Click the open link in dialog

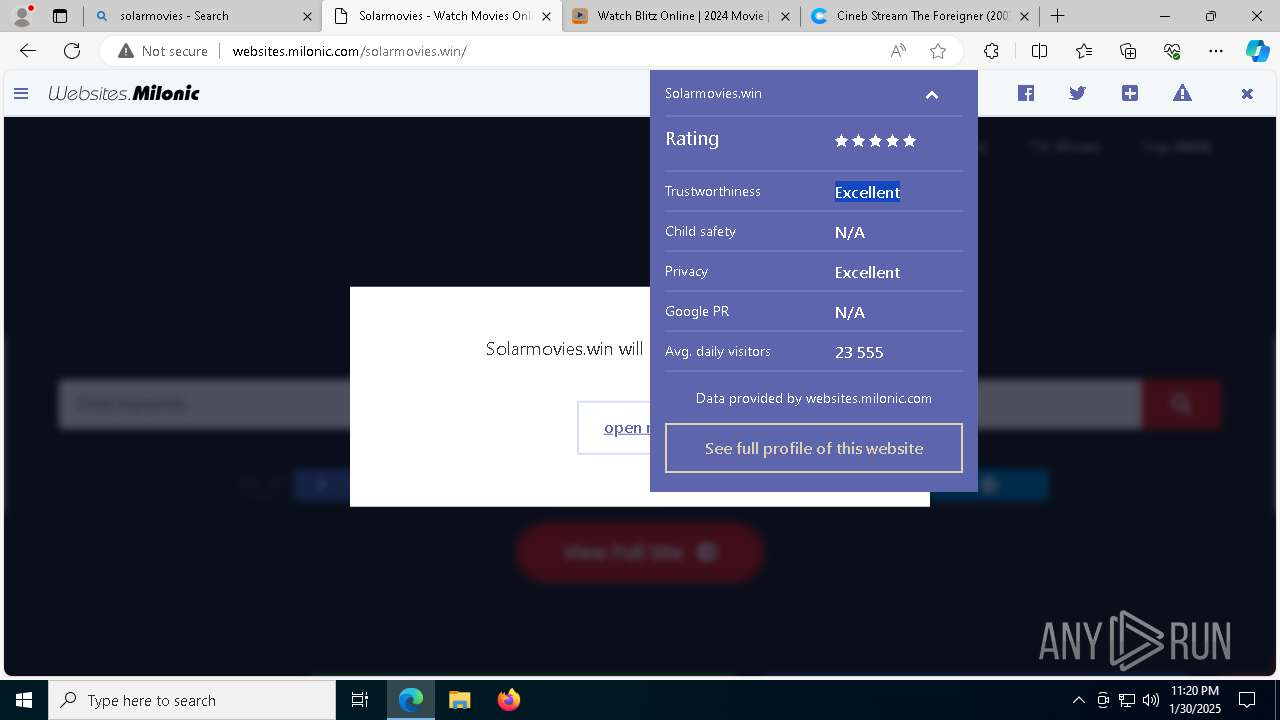click(626, 428)
